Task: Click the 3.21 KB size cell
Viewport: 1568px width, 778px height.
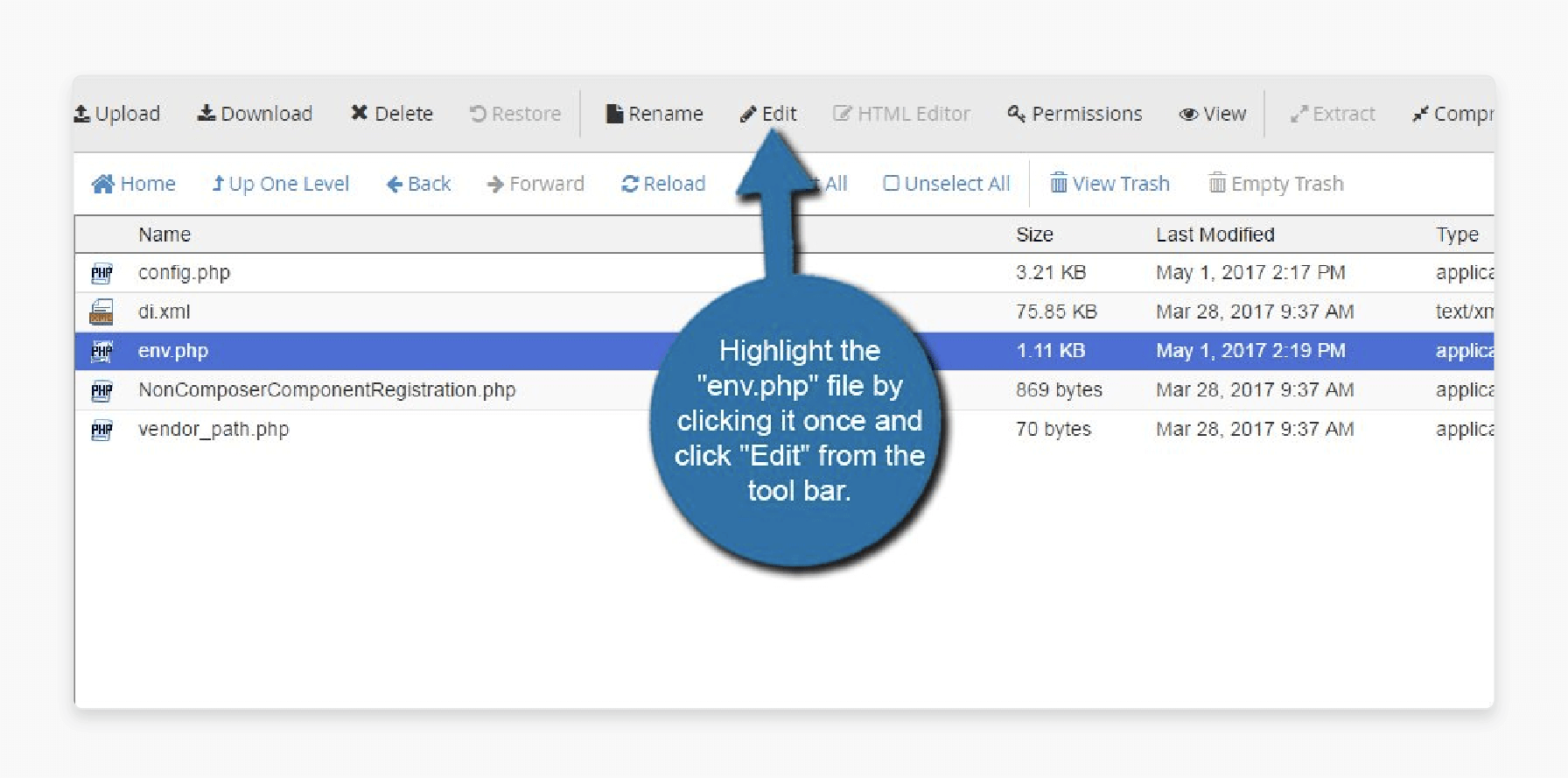Action: tap(1051, 273)
